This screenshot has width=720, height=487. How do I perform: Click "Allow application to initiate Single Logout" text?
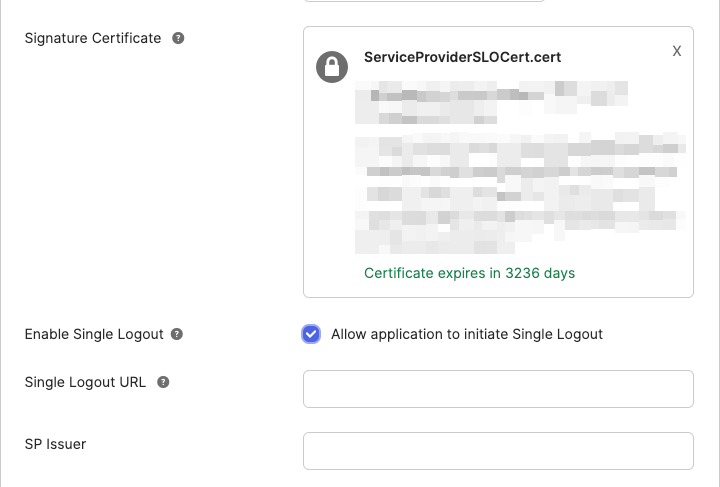467,334
